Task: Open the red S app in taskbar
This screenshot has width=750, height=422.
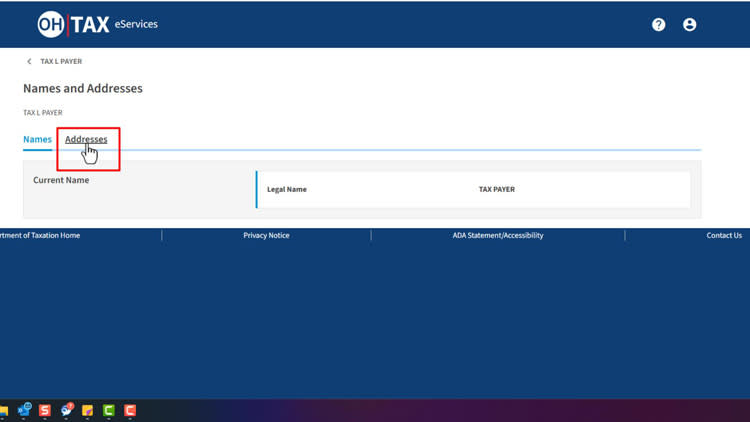Action: pyautogui.click(x=45, y=410)
